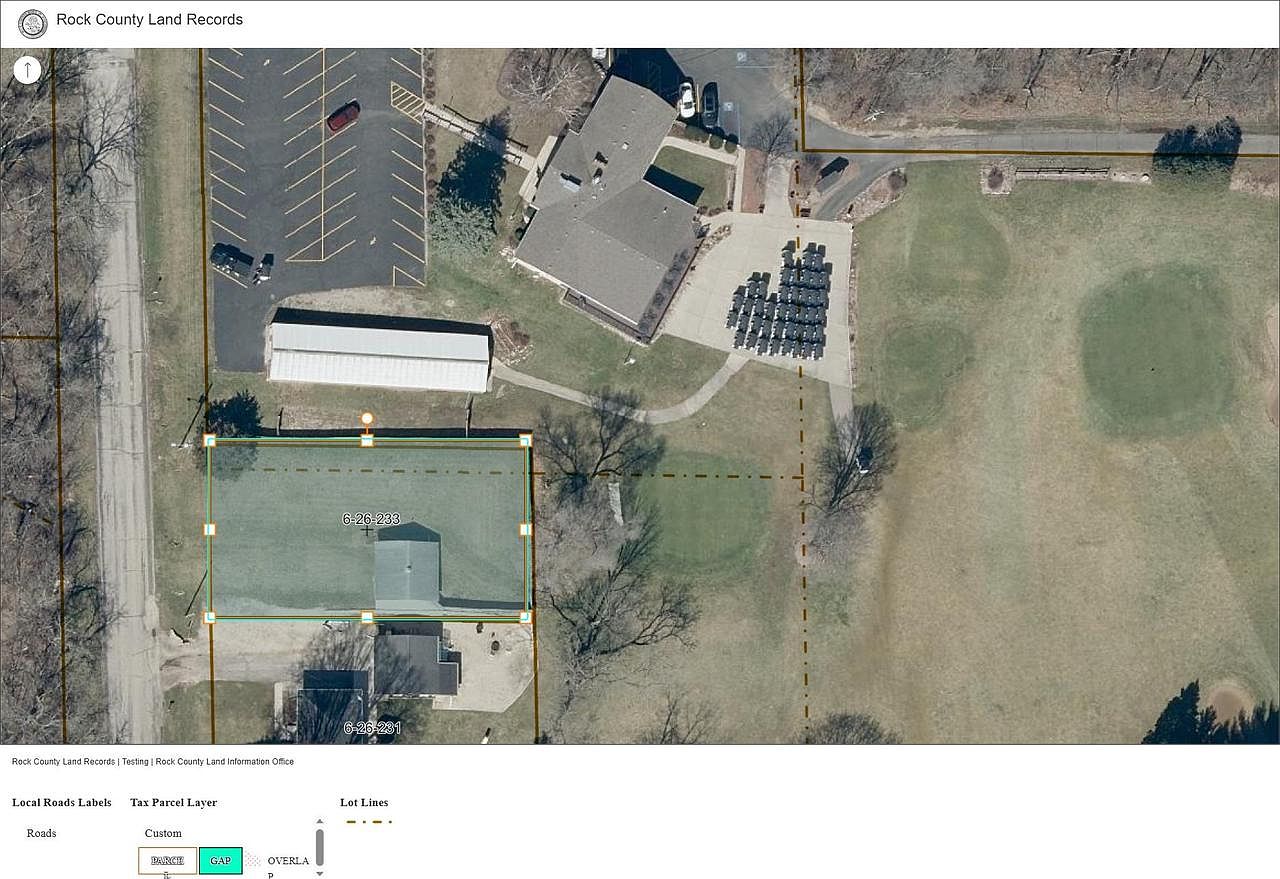Click the OVERLAP dotted pattern legend symbol
The width and height of the screenshot is (1280, 879).
click(x=255, y=860)
